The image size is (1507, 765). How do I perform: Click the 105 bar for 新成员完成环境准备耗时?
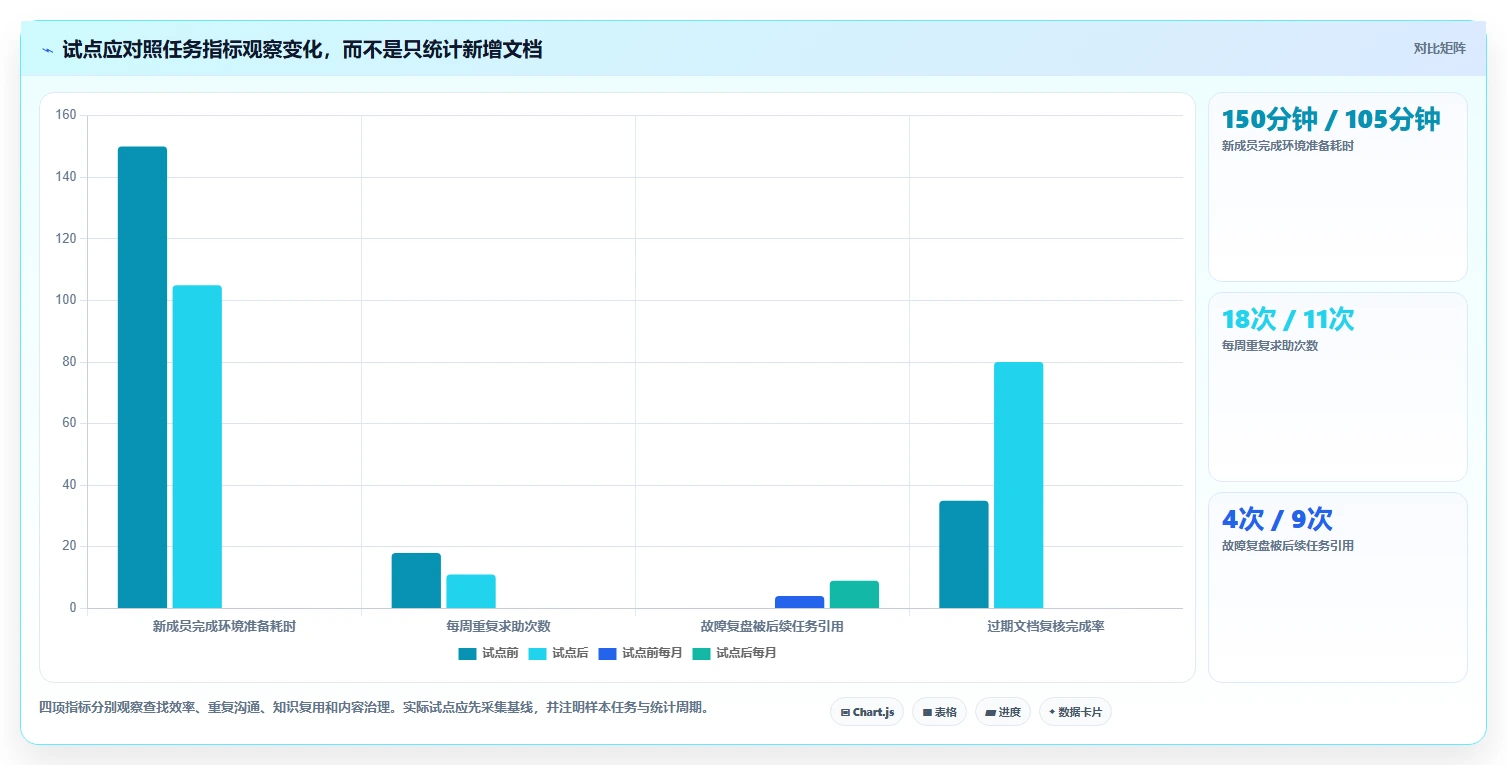click(197, 447)
